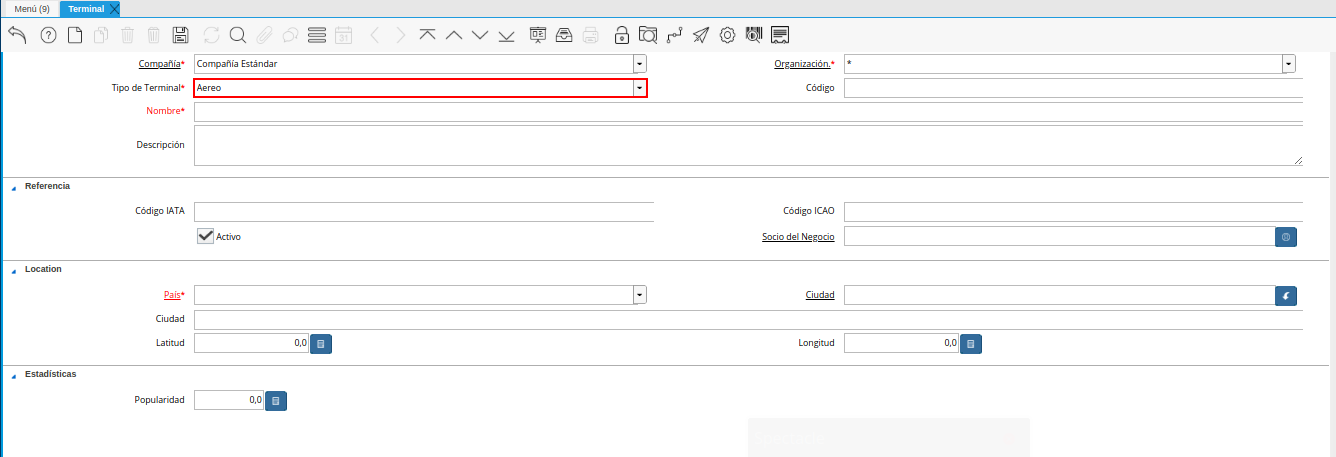Click the left angle parent record icon
Screen dimensions: 1336x457
tap(375, 35)
